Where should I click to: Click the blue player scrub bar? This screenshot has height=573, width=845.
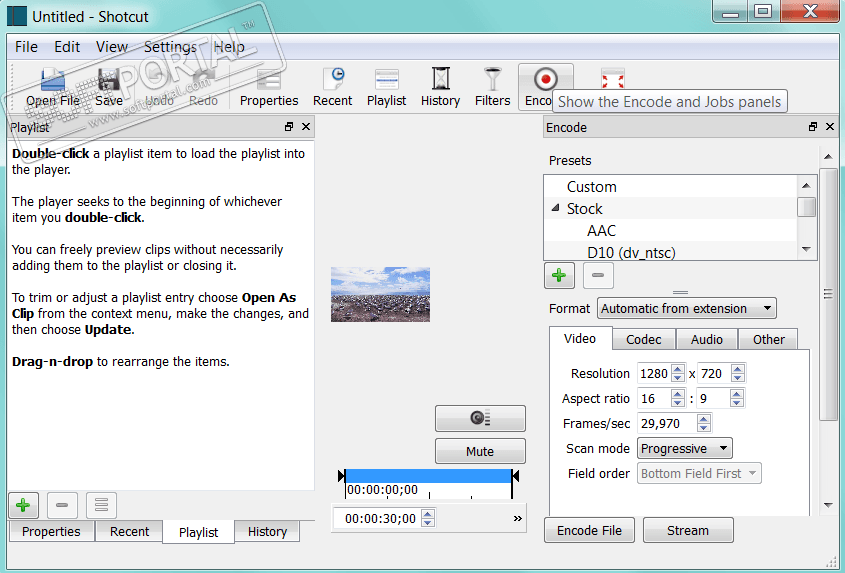click(x=428, y=475)
